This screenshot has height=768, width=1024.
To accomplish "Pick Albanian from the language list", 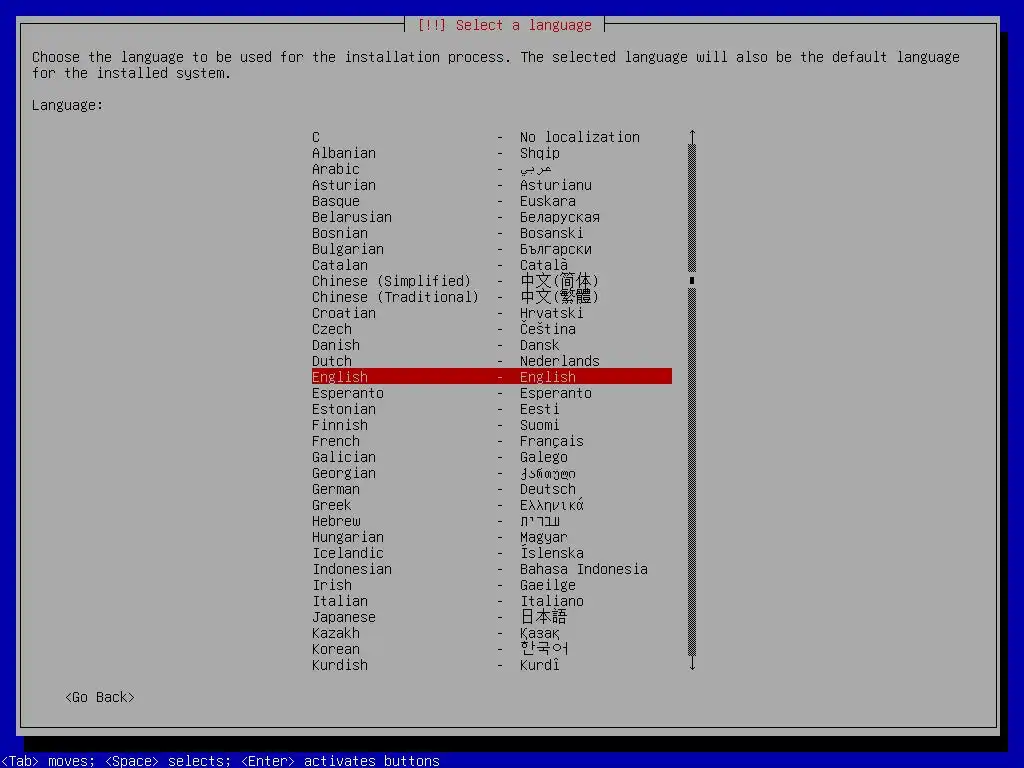I will tap(492, 153).
